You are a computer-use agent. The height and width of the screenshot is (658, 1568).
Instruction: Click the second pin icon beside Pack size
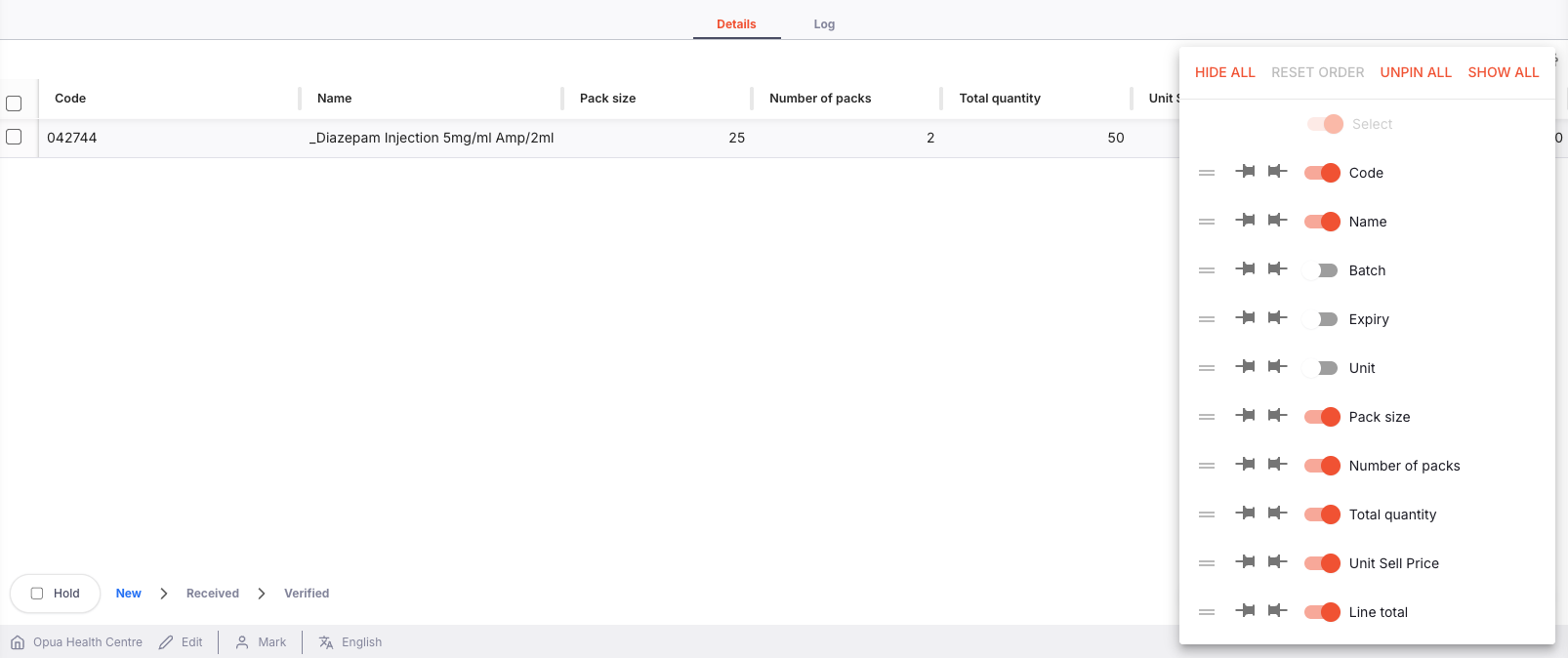coord(1277,416)
